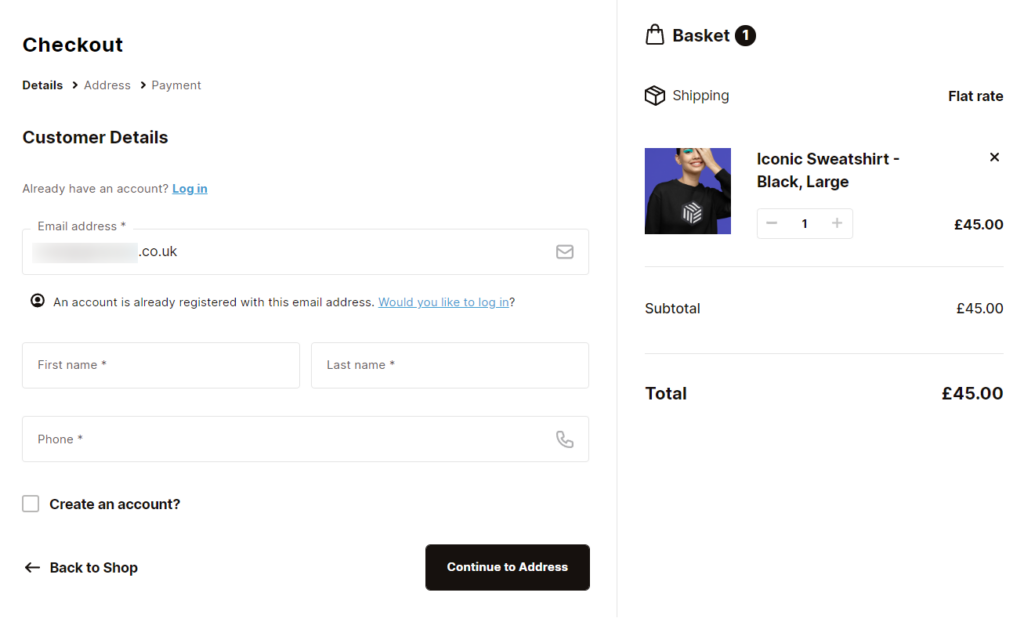
Task: Click the Shipping box icon
Action: coord(655,95)
